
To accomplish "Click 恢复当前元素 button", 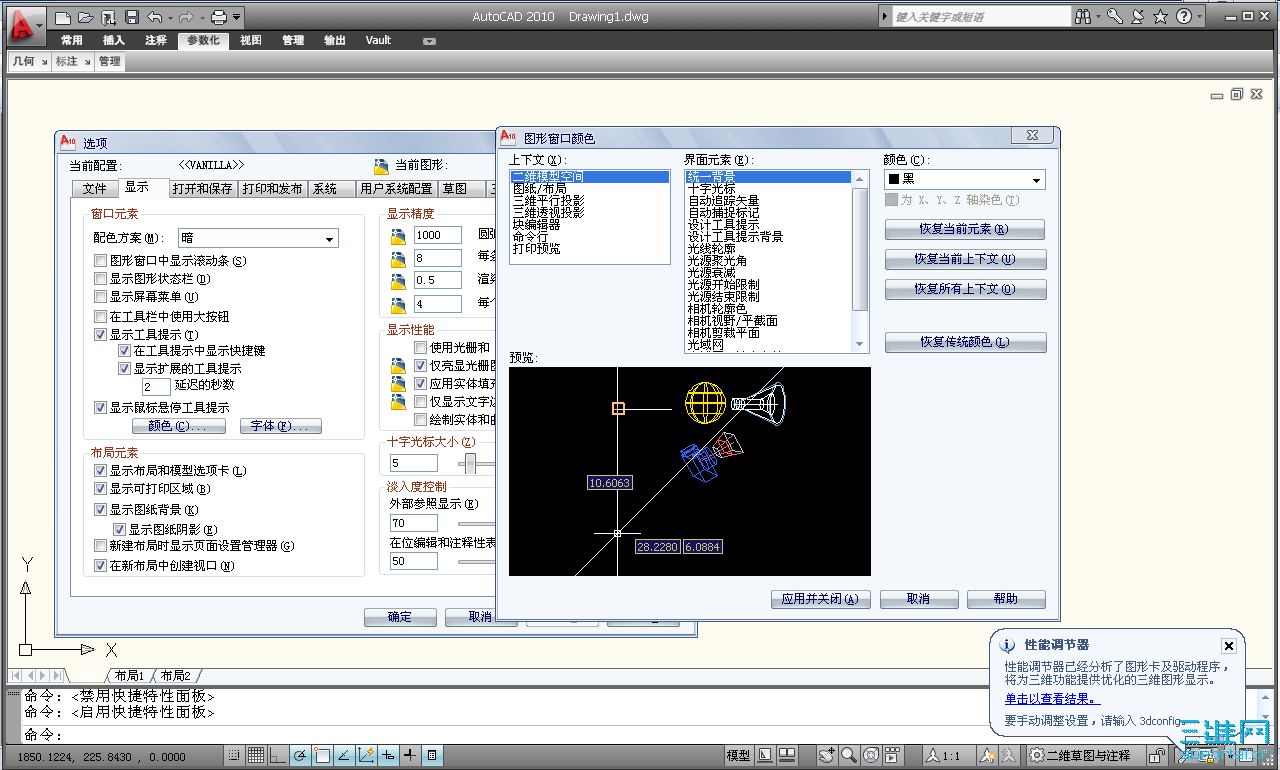I will pyautogui.click(x=965, y=229).
